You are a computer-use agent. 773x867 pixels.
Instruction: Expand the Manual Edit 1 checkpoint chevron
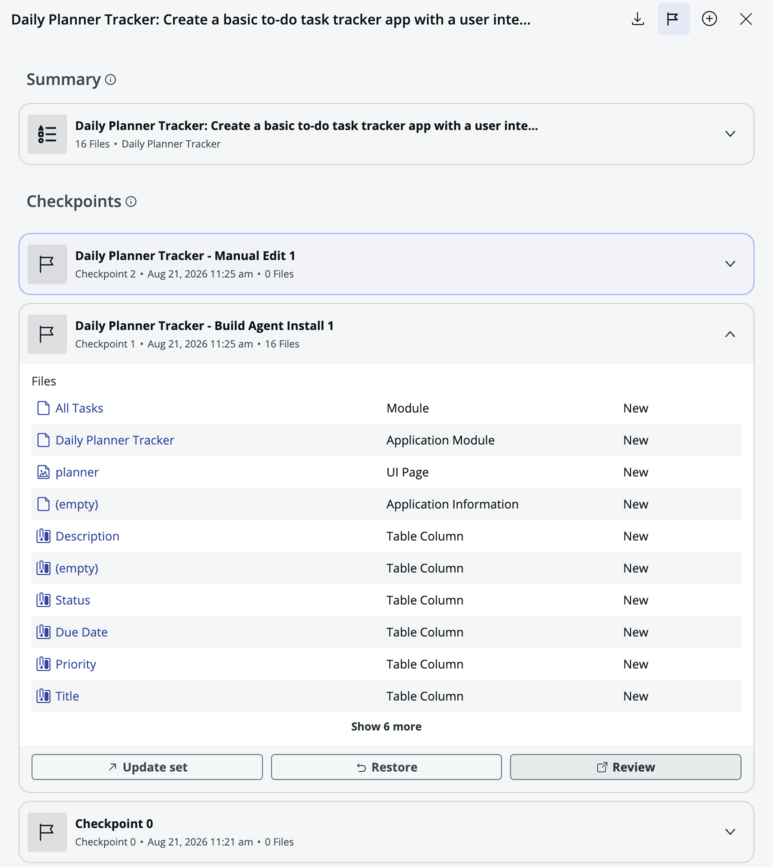pyautogui.click(x=730, y=264)
